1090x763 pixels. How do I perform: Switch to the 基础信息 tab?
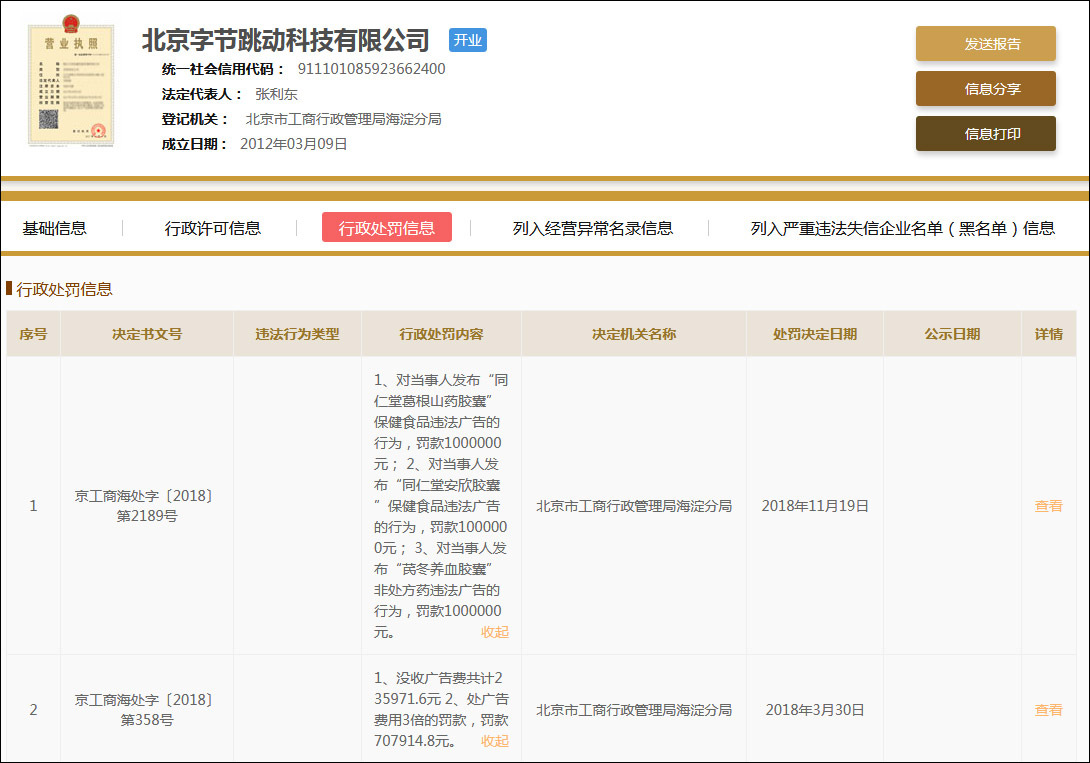pyautogui.click(x=53, y=228)
